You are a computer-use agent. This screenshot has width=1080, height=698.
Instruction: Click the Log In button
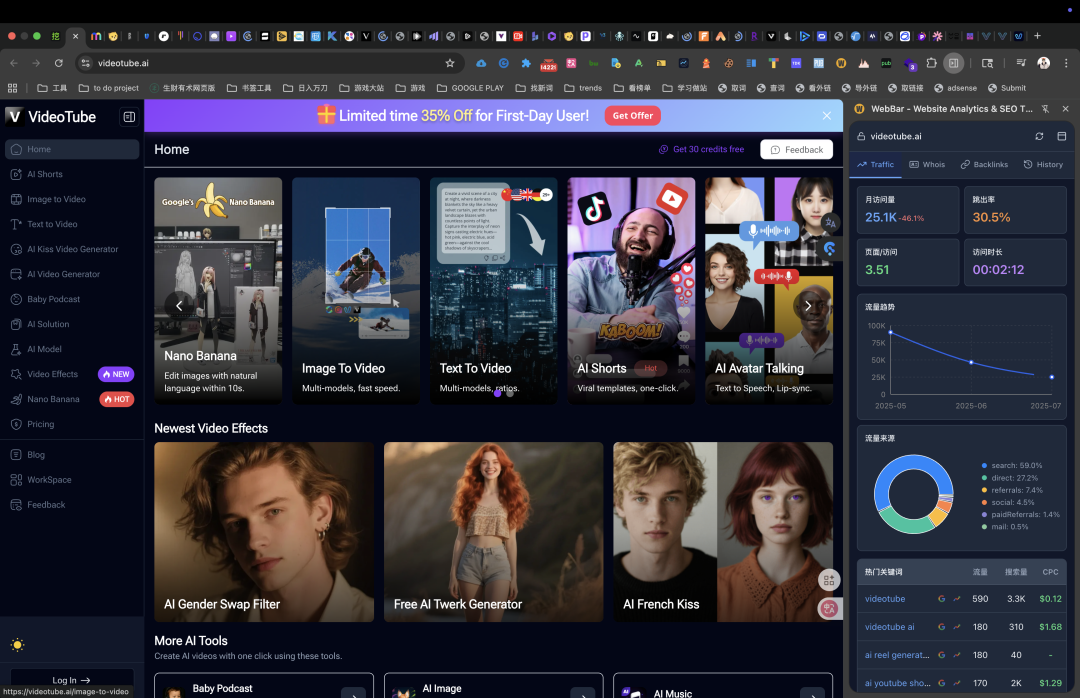pyautogui.click(x=72, y=680)
